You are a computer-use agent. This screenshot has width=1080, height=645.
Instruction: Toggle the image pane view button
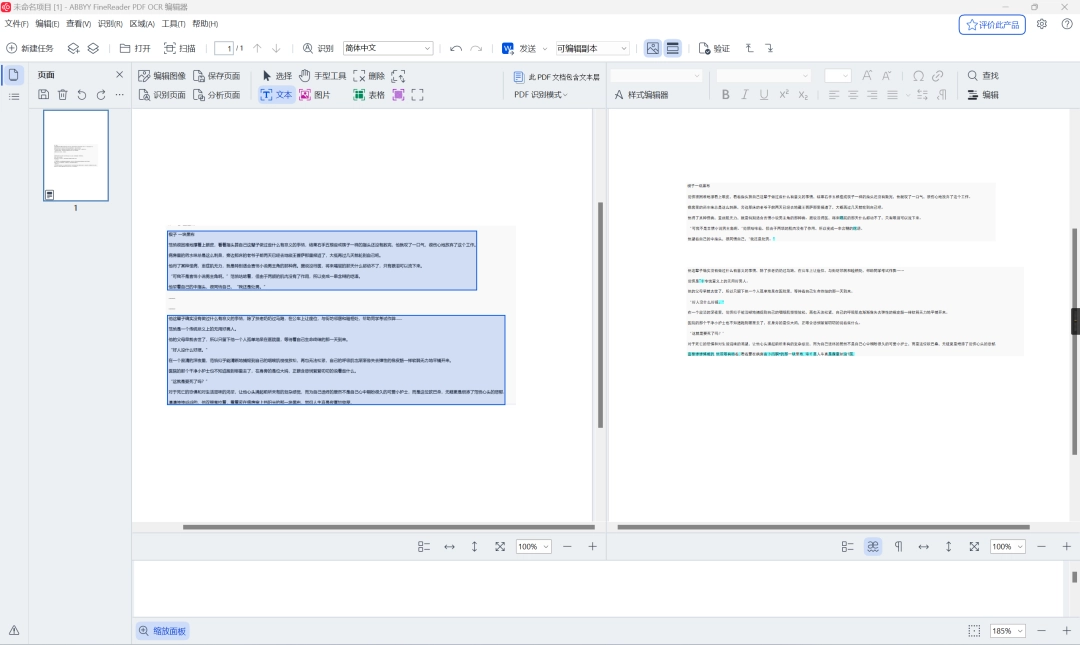(652, 48)
